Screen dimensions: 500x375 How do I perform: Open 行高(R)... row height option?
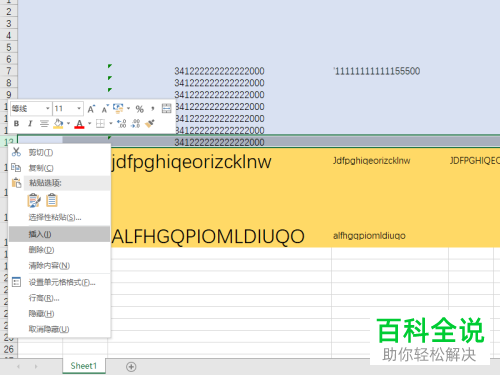[x=44, y=298]
